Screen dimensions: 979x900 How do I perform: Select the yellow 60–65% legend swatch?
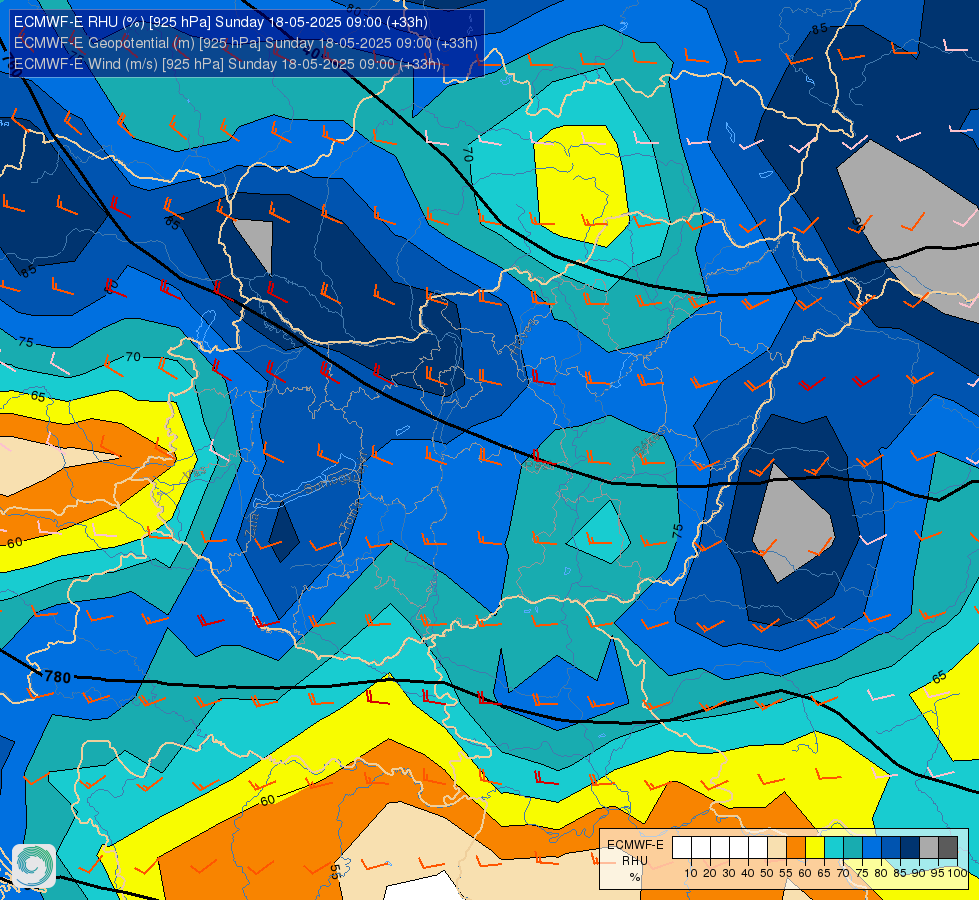[815, 848]
